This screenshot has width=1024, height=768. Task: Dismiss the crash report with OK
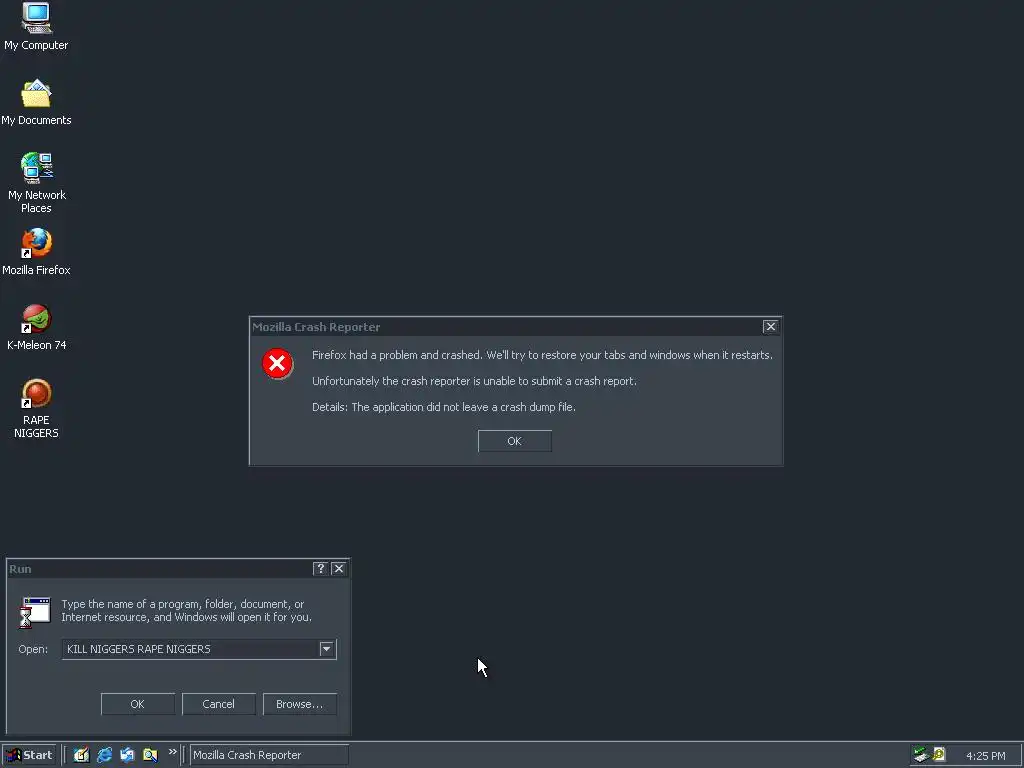click(x=515, y=441)
